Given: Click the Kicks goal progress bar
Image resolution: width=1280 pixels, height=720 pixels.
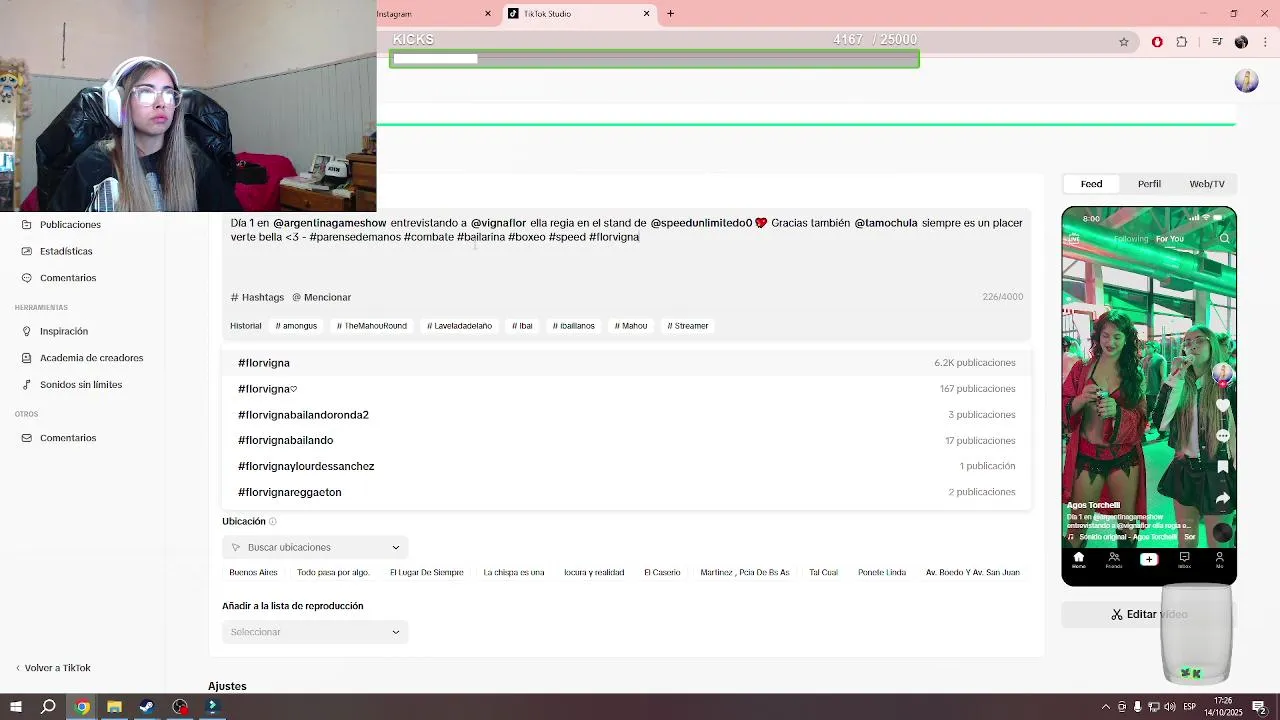Looking at the screenshot, I should 654,59.
